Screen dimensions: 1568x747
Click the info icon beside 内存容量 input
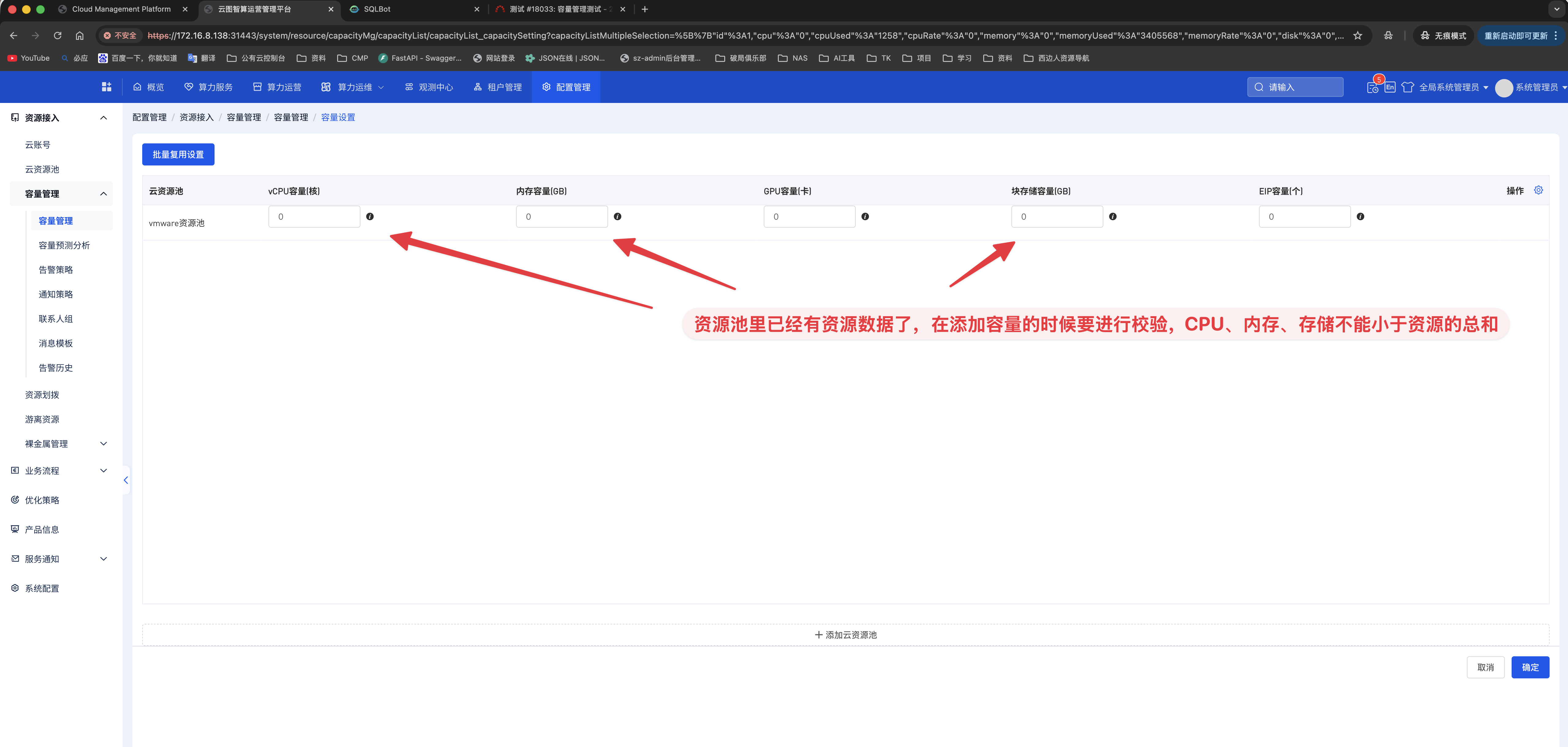(617, 217)
